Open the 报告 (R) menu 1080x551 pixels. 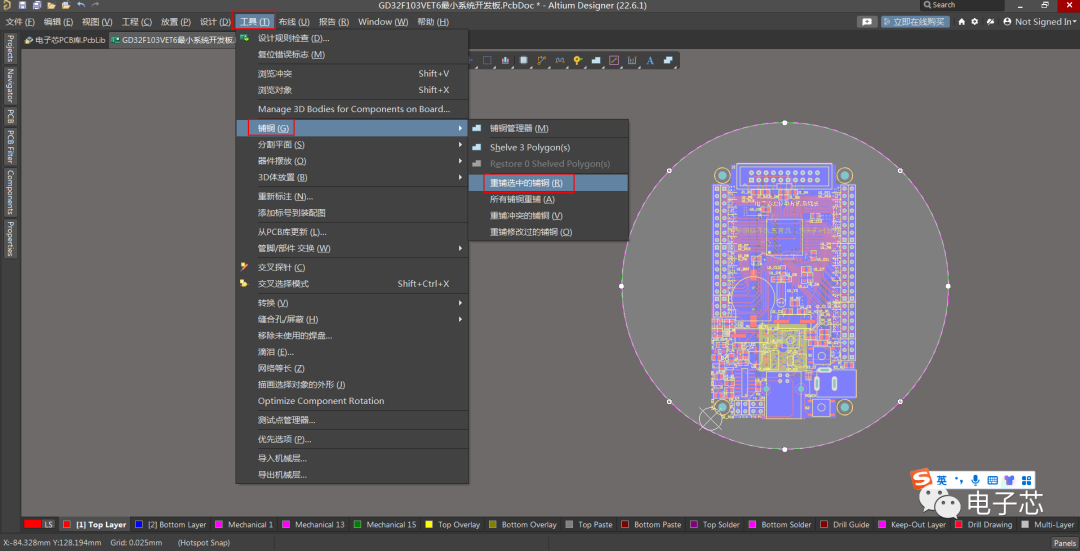334,22
